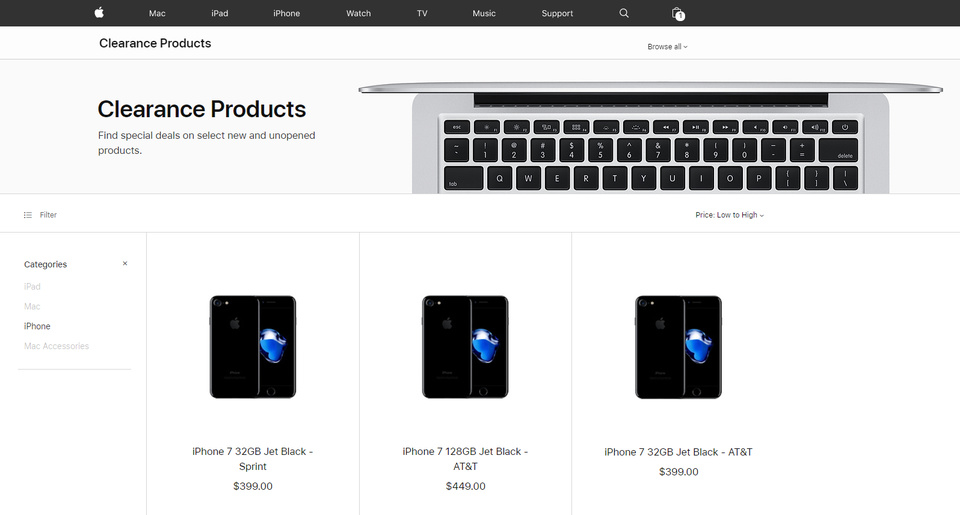Click the Filter list icon
The image size is (960, 515).
(x=28, y=215)
